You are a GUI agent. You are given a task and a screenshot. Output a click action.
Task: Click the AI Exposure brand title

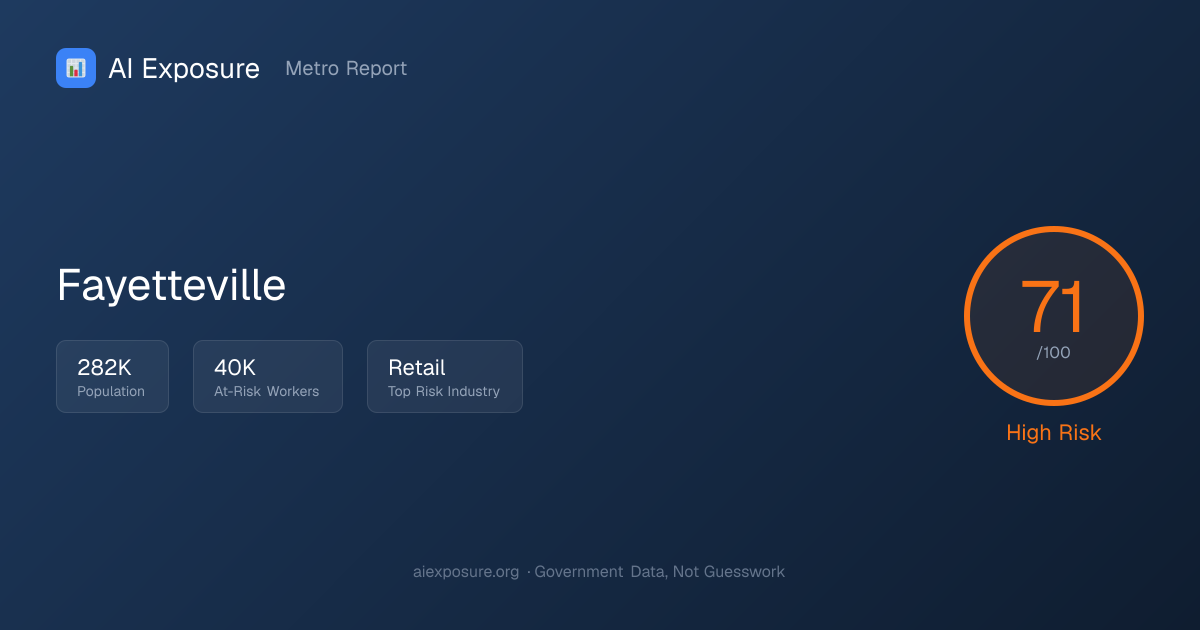184,68
